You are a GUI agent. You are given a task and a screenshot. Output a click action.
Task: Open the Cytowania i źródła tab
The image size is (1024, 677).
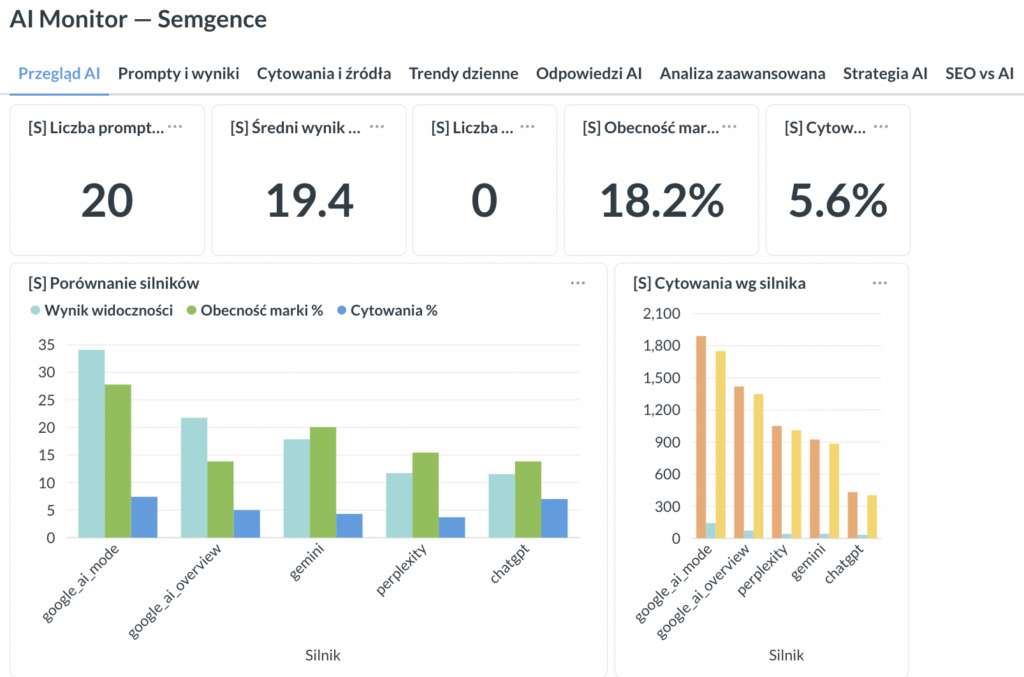click(324, 73)
